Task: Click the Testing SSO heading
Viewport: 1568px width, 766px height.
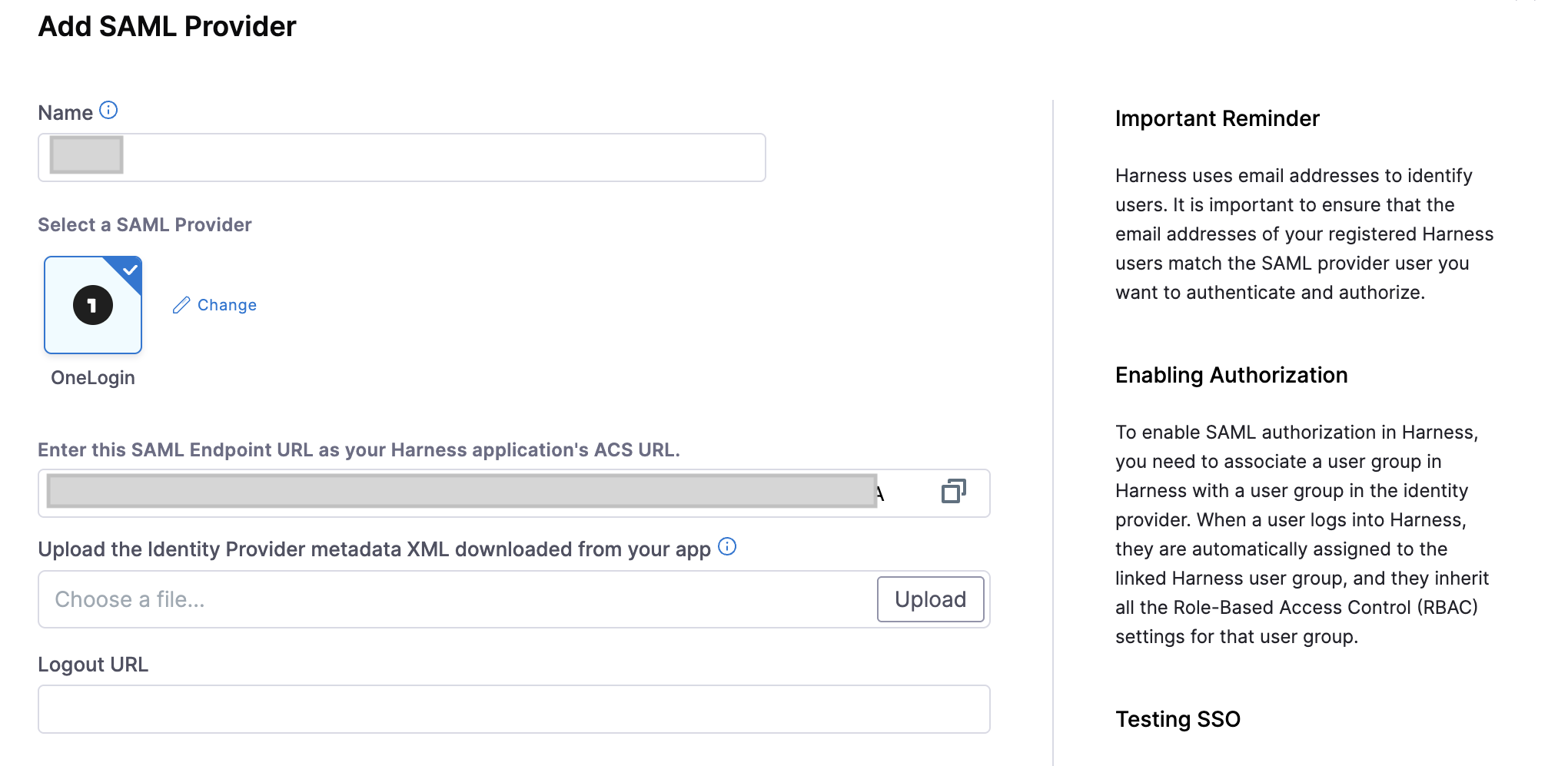Action: pyautogui.click(x=1178, y=719)
